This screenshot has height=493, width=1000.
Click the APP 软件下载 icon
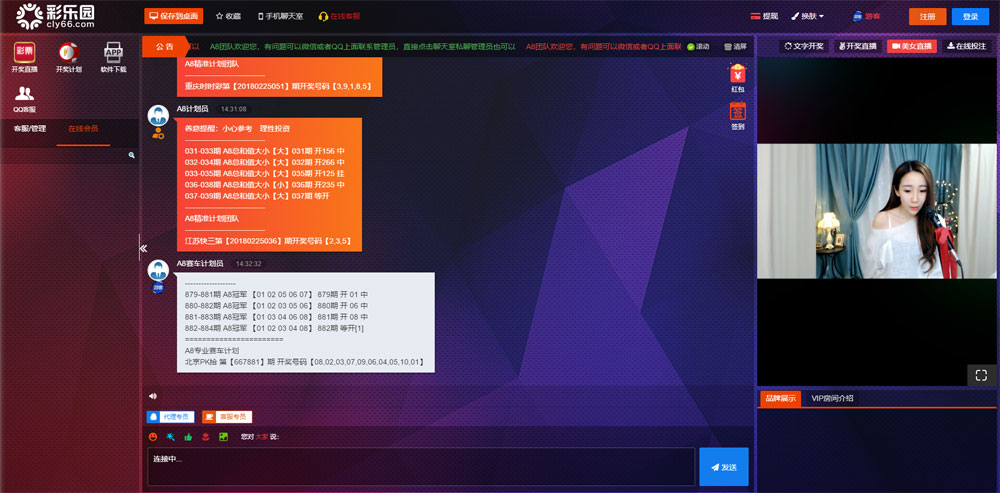click(x=114, y=56)
